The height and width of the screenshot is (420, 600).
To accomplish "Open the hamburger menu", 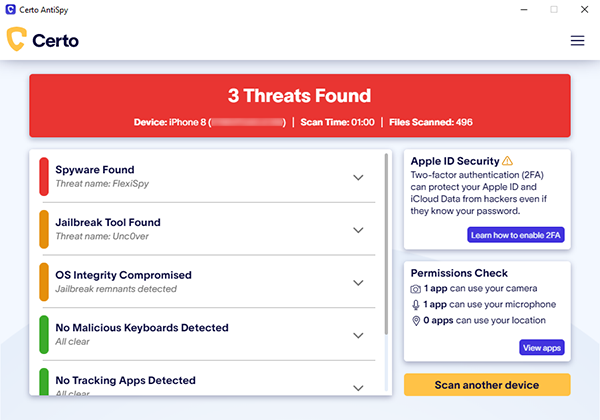I will coord(577,41).
